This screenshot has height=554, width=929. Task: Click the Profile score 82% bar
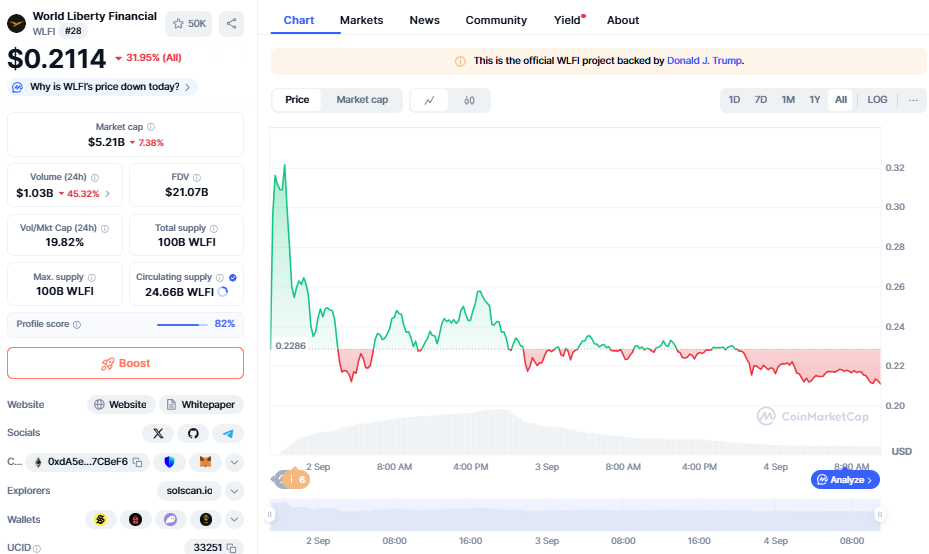[182, 325]
